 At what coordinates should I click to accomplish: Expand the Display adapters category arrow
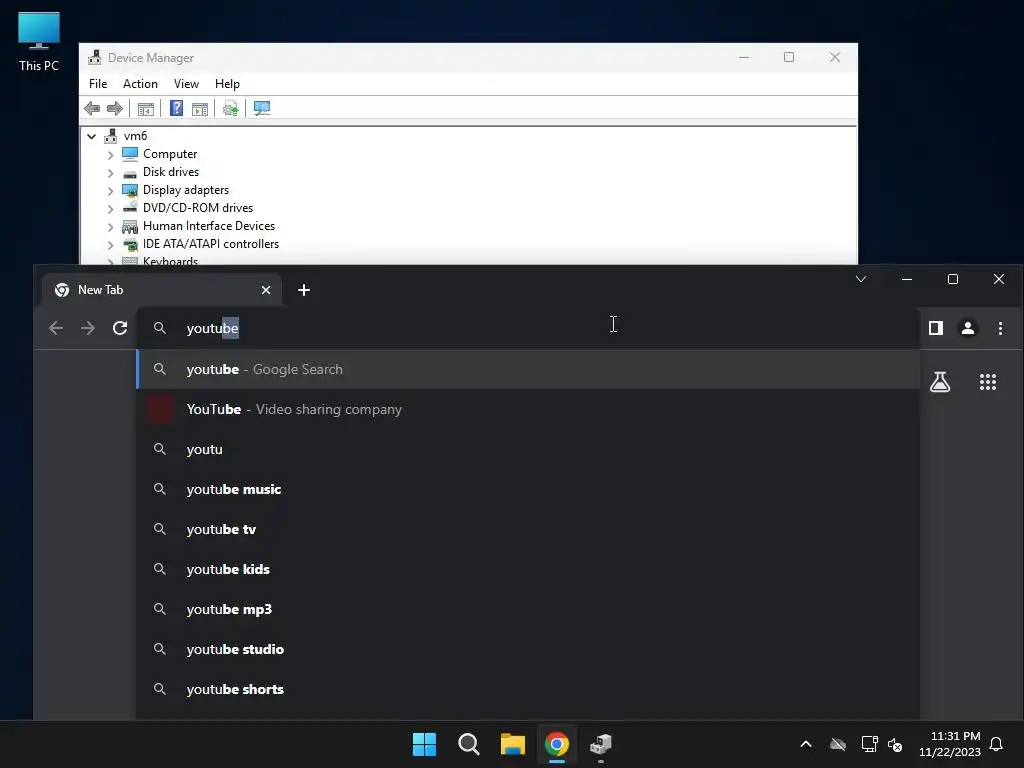(x=110, y=191)
